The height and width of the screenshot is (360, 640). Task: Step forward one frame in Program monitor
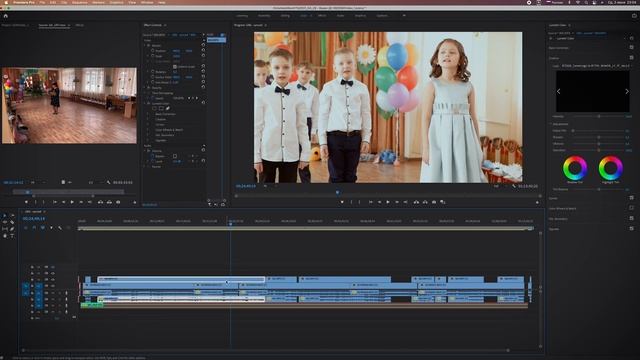(397, 202)
